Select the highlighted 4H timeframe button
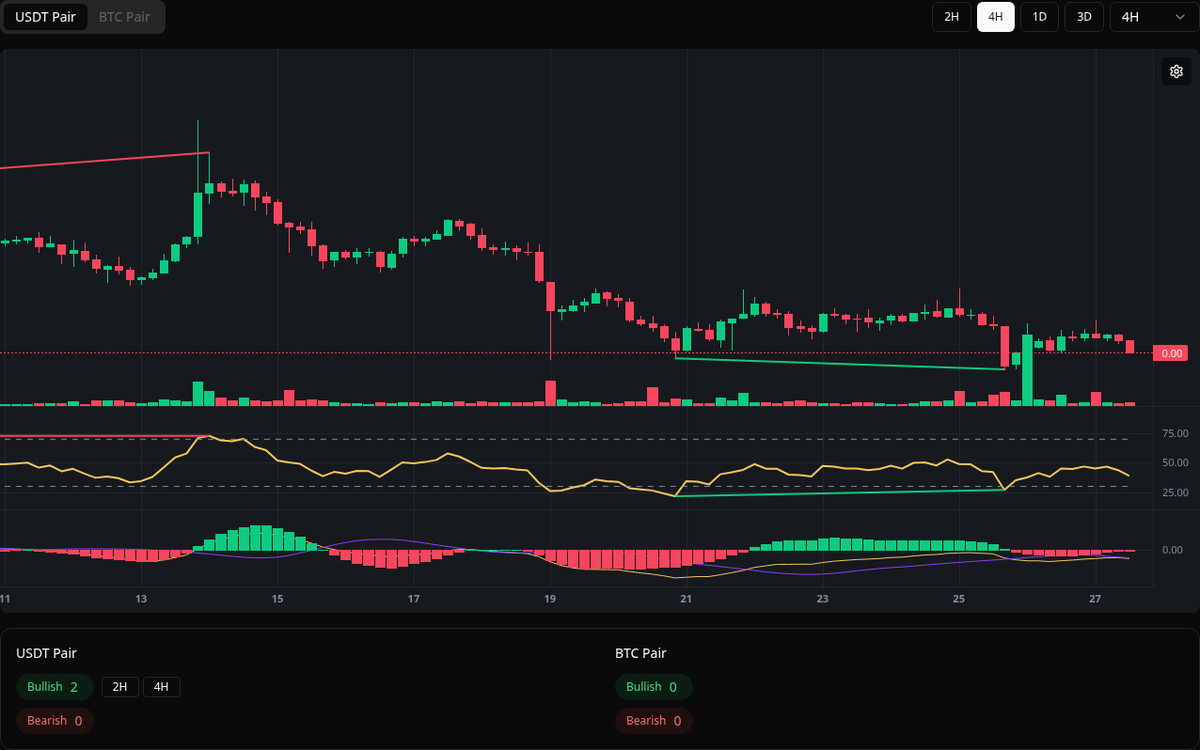 995,16
